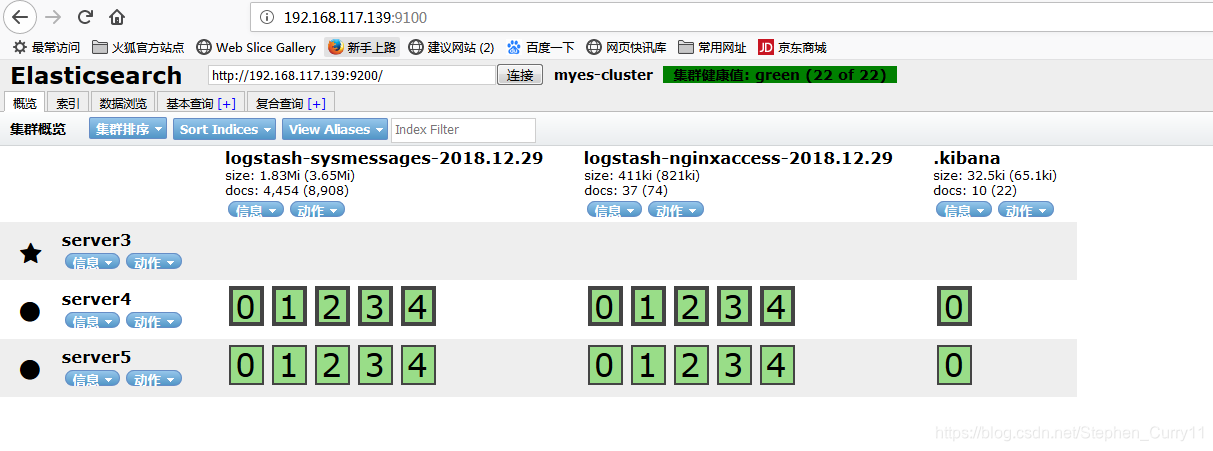The height and width of the screenshot is (451, 1213).
Task: Click the site information icon in the address bar
Action: click(267, 17)
